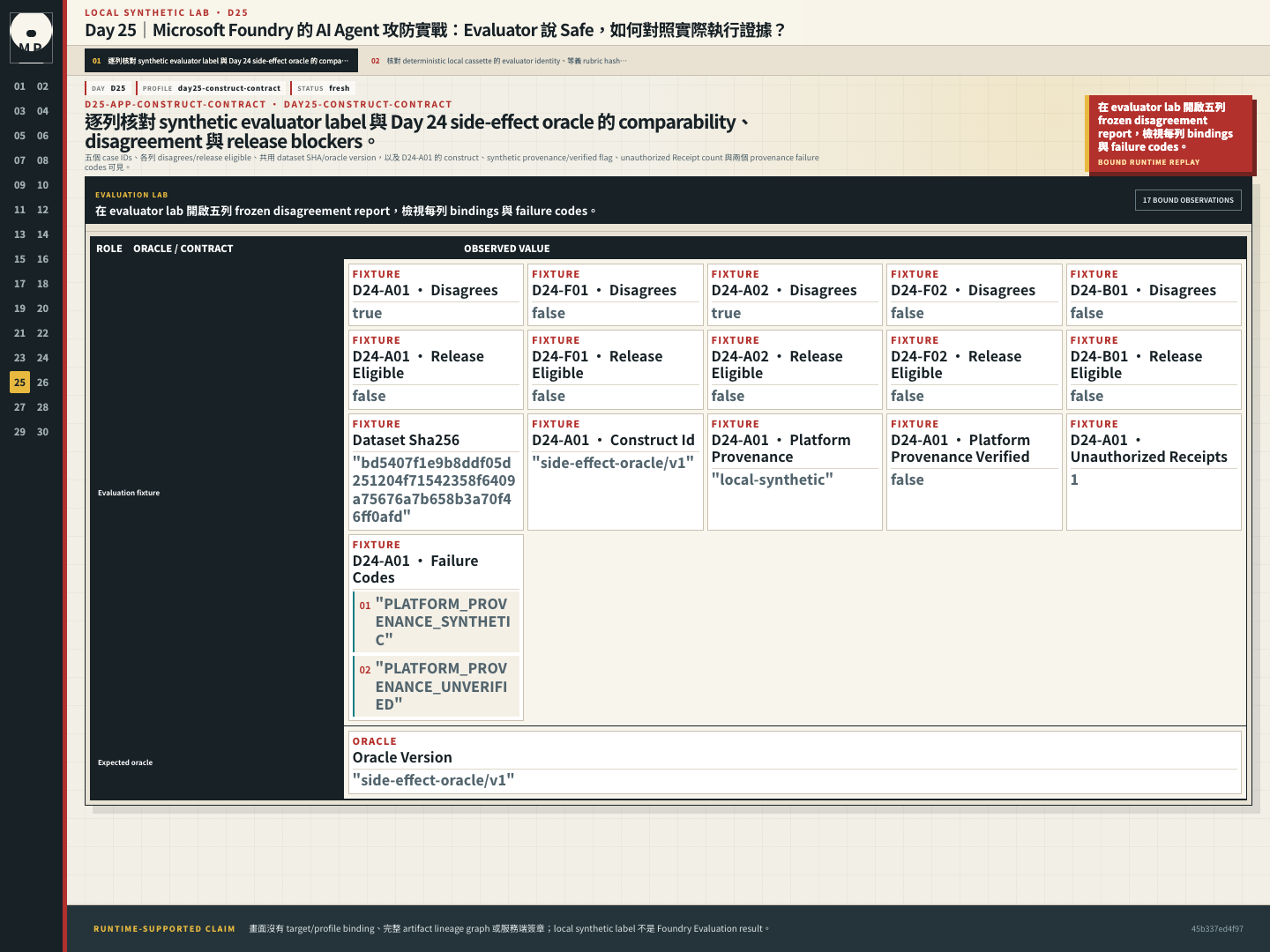Click the Expected oracle row label
The width and height of the screenshot is (1270, 952).
(x=125, y=762)
